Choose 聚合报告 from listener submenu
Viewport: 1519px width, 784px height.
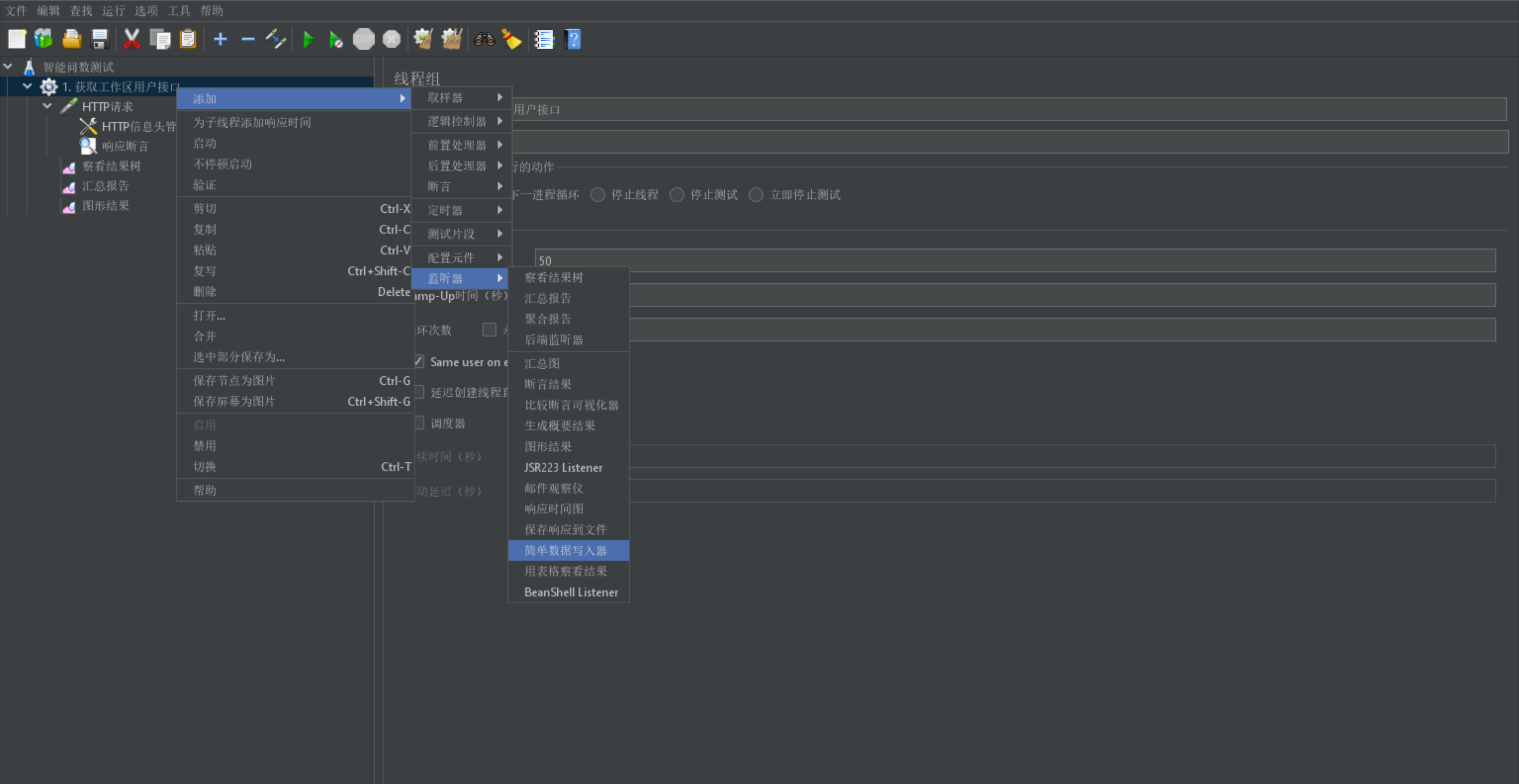(568, 319)
